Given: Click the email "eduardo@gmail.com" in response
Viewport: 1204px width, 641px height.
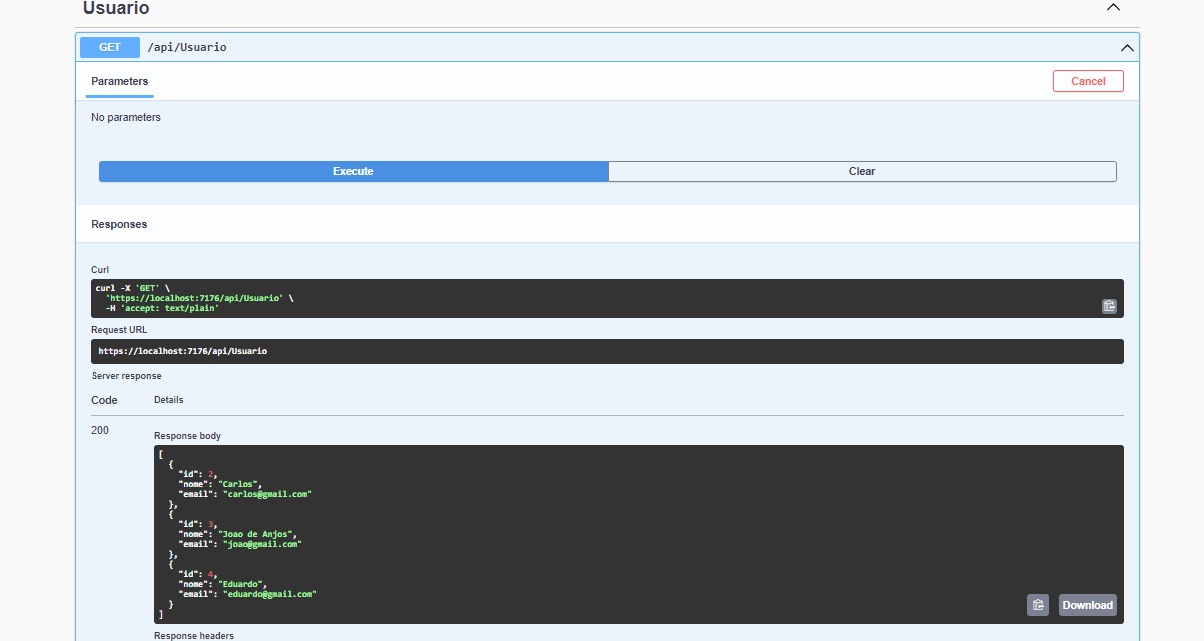Looking at the screenshot, I should tap(270, 594).
